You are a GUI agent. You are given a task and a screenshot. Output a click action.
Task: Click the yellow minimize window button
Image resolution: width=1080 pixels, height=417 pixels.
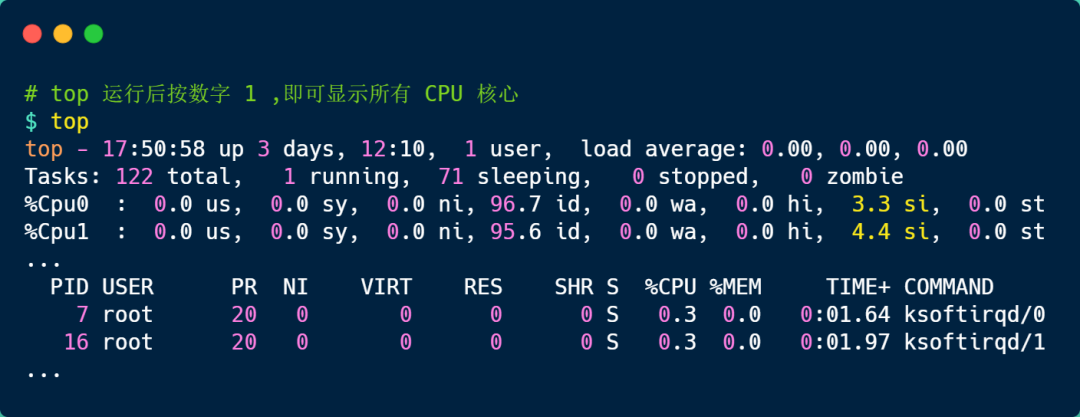[x=62, y=34]
